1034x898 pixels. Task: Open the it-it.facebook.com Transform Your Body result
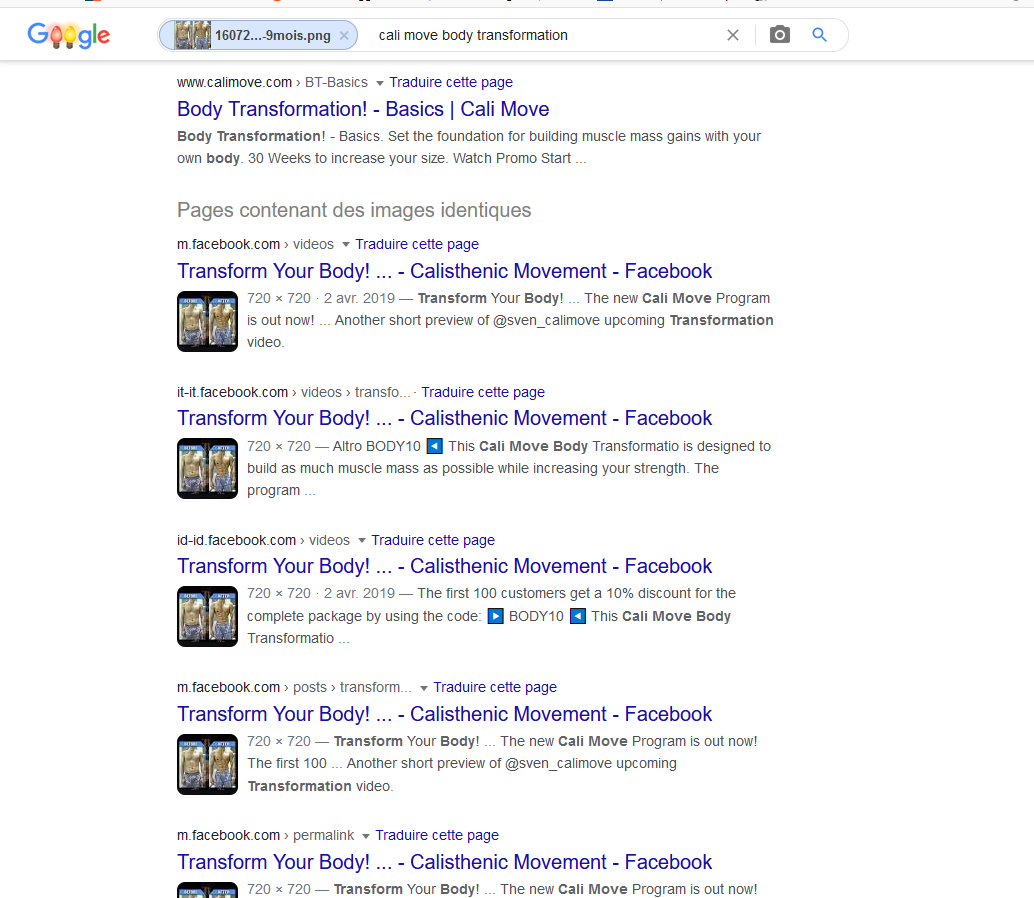click(x=444, y=418)
